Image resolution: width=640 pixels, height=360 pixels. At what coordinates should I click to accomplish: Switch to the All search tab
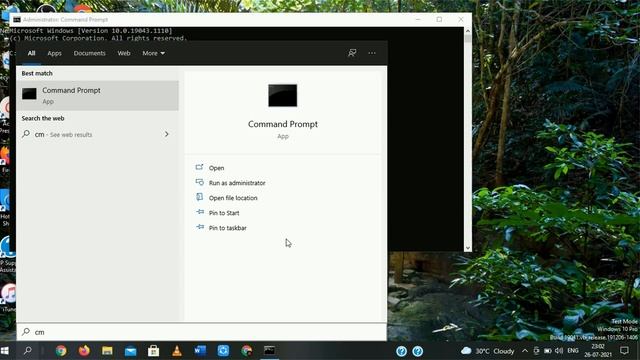click(x=31, y=53)
